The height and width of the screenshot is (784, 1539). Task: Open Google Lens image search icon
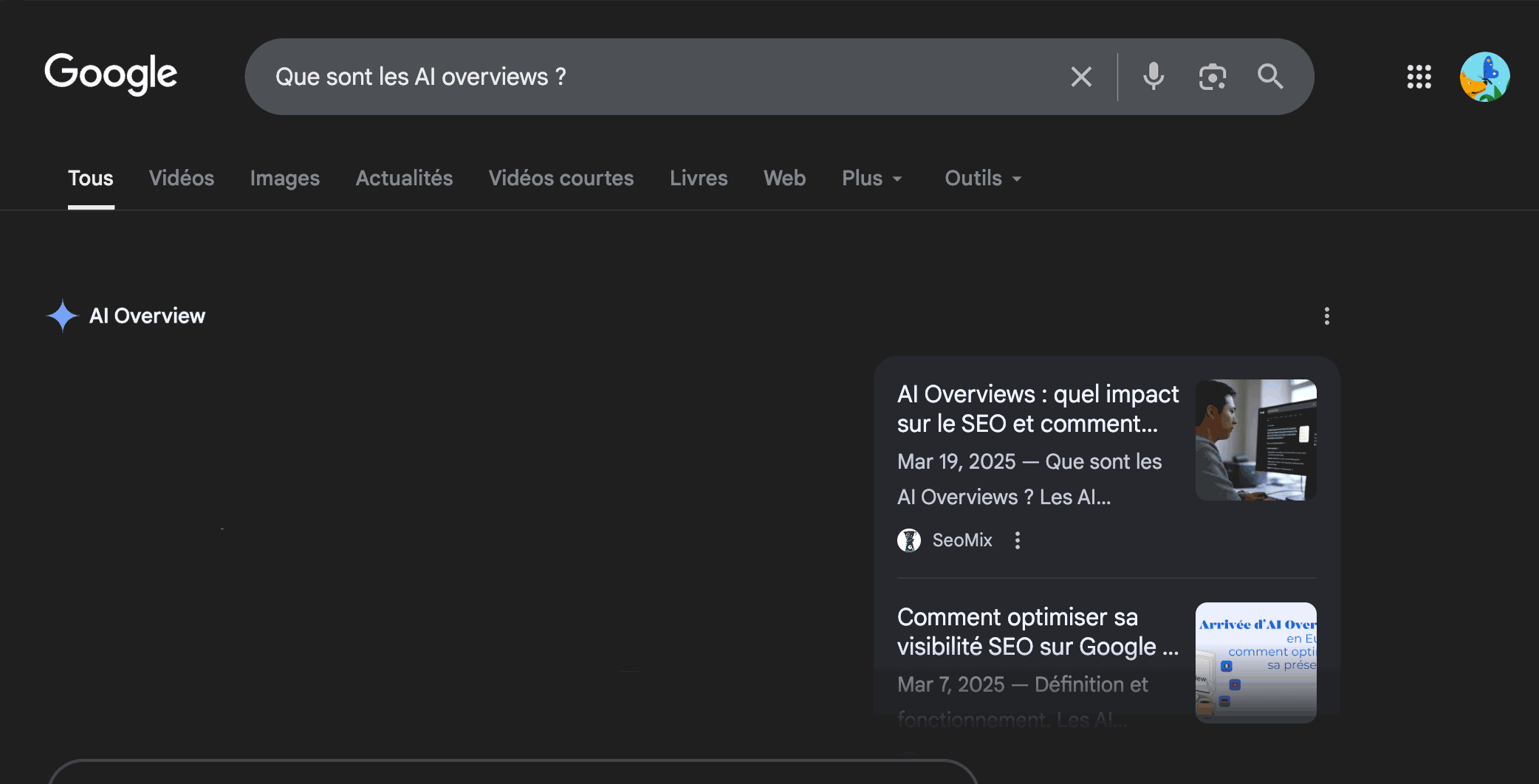[1212, 77]
